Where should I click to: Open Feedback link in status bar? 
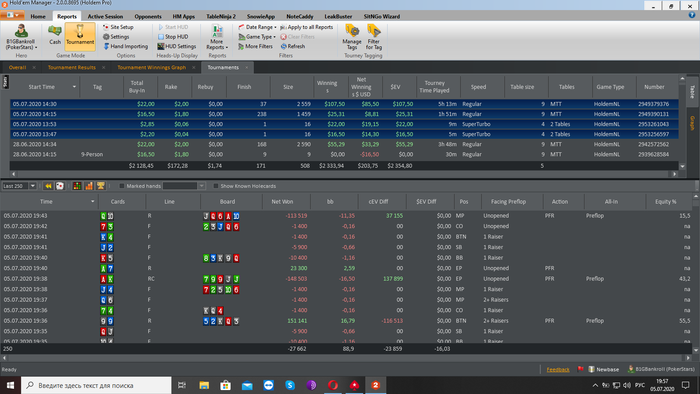pyautogui.click(x=558, y=369)
